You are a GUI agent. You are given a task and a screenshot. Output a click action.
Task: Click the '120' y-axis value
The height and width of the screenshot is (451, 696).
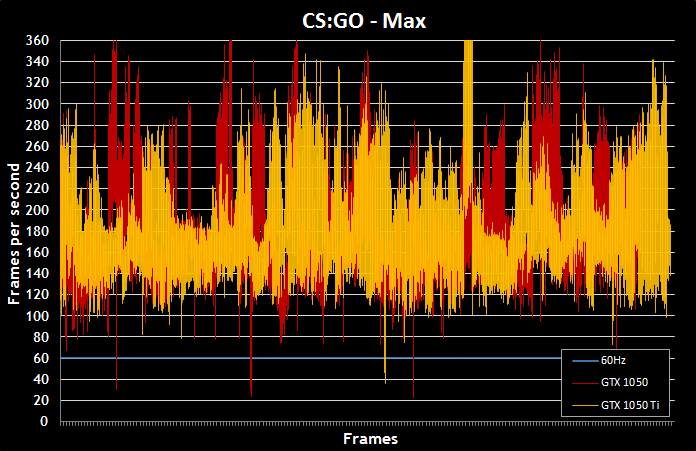point(37,294)
